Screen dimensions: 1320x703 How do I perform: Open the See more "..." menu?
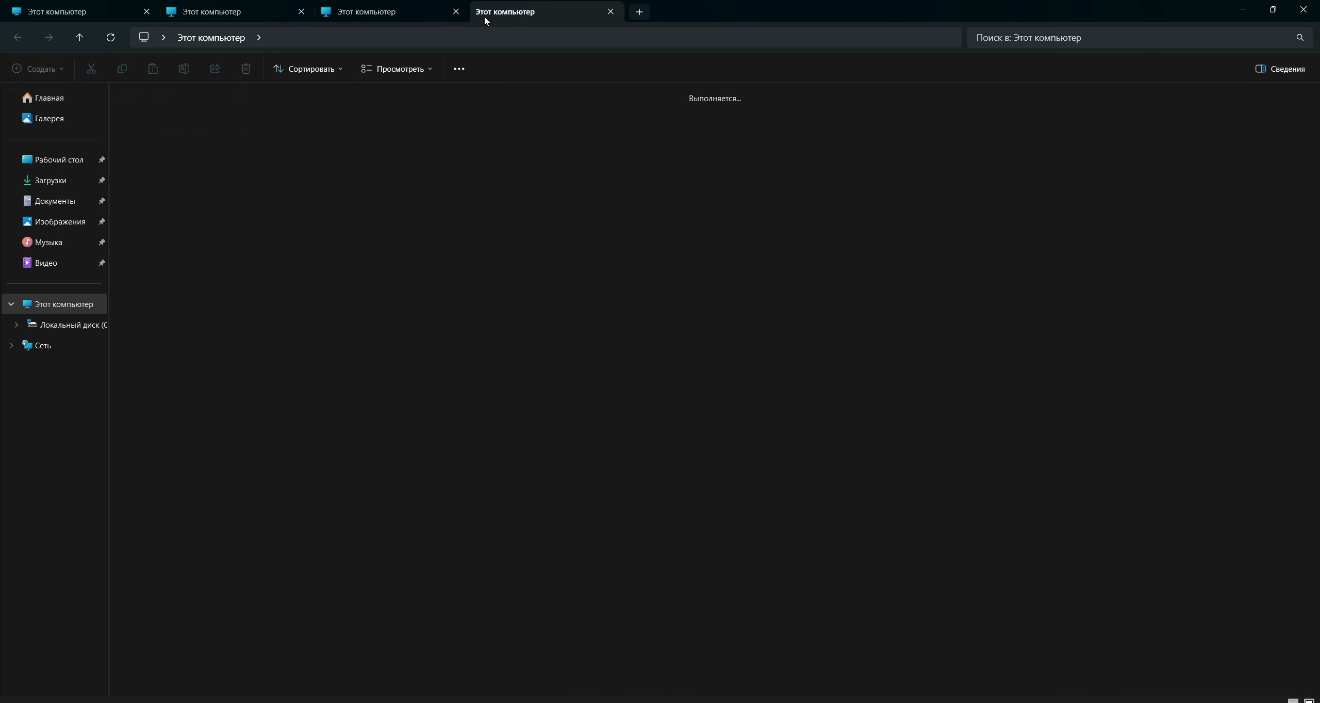tap(459, 69)
